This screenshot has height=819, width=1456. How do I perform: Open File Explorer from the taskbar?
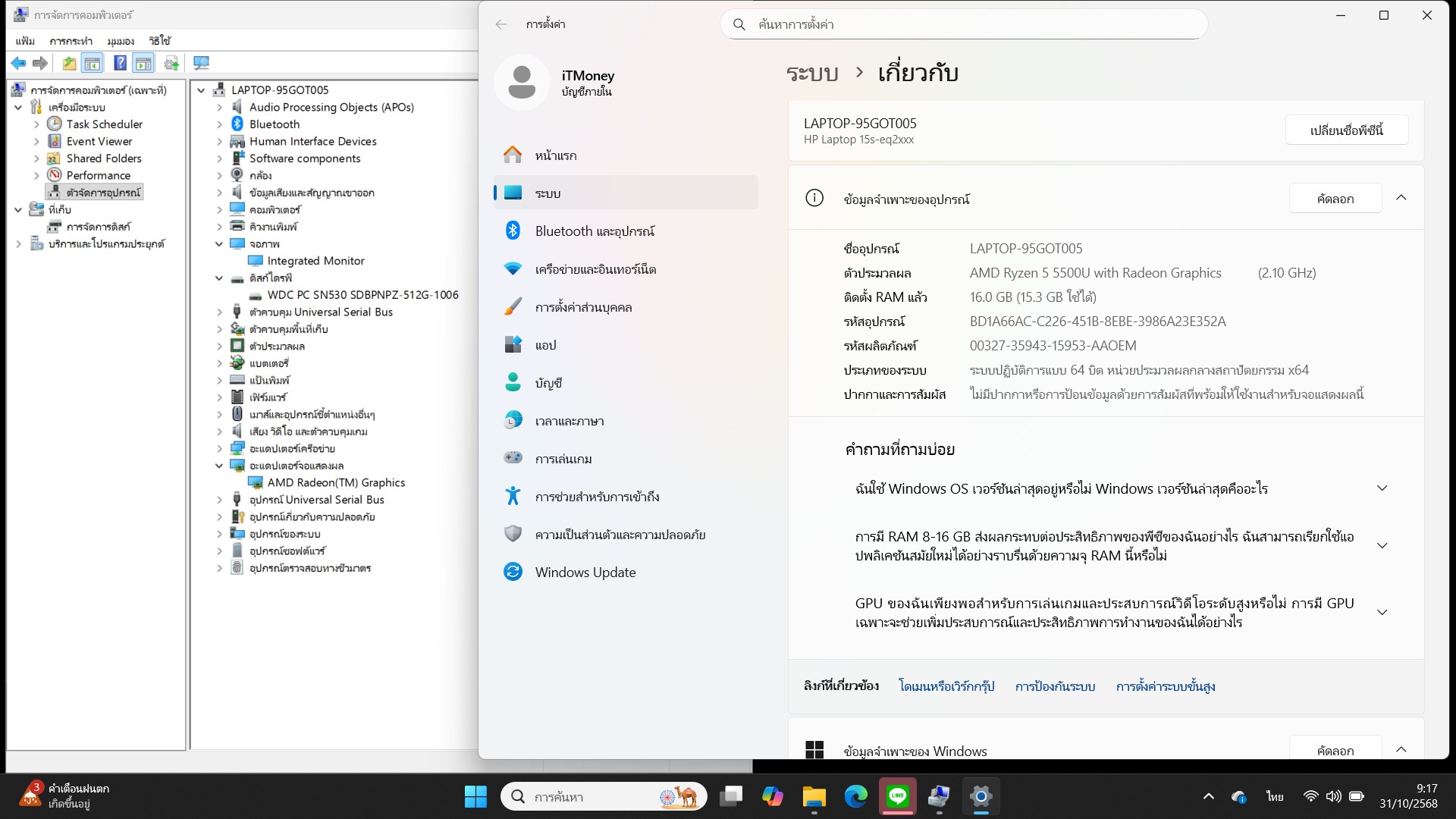(x=814, y=796)
